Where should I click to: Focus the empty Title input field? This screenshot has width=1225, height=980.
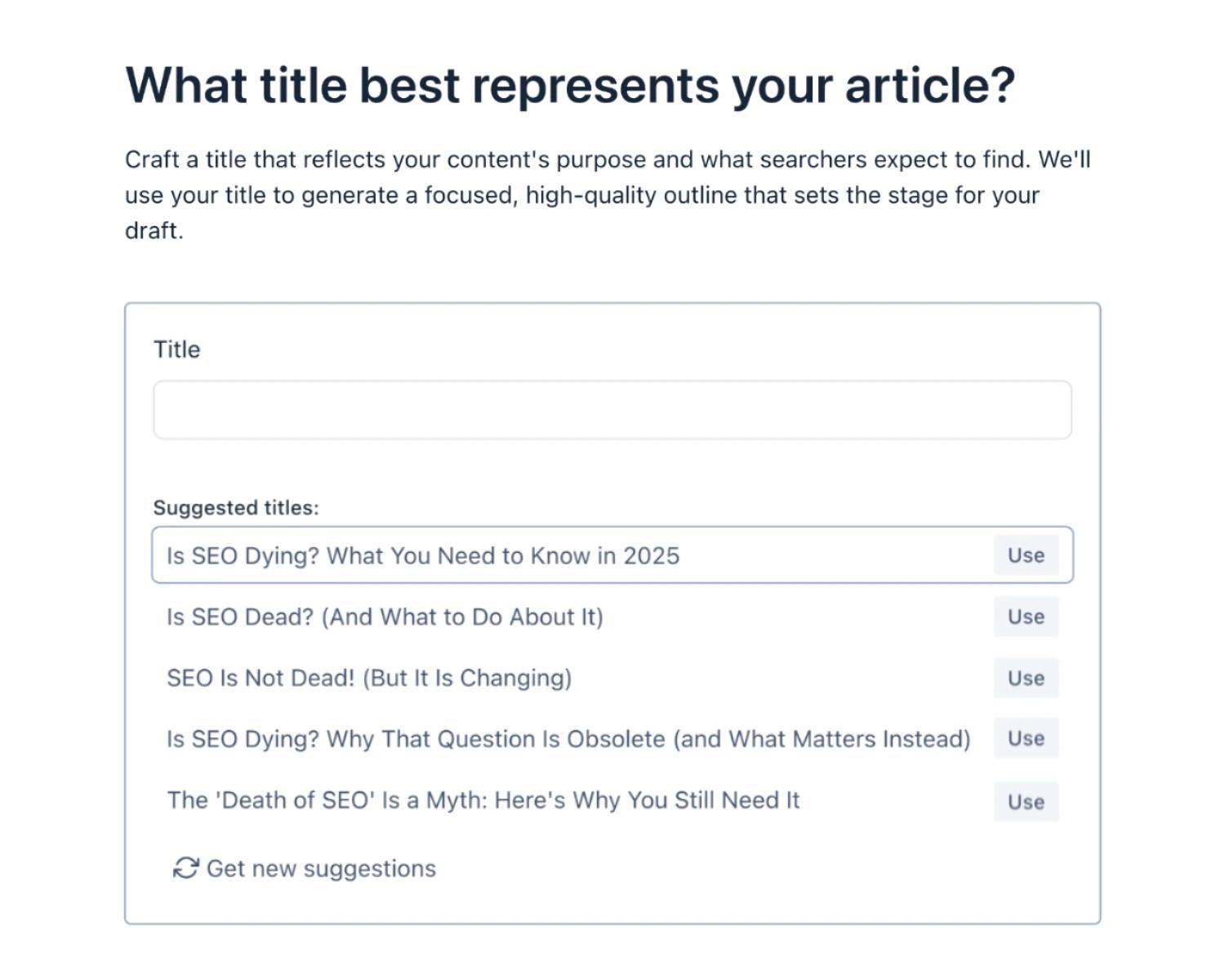(x=612, y=410)
